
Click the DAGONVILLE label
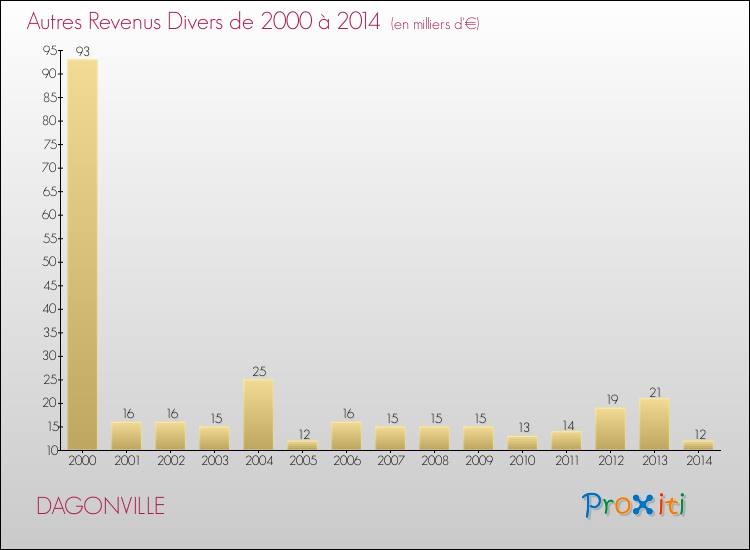coord(100,506)
